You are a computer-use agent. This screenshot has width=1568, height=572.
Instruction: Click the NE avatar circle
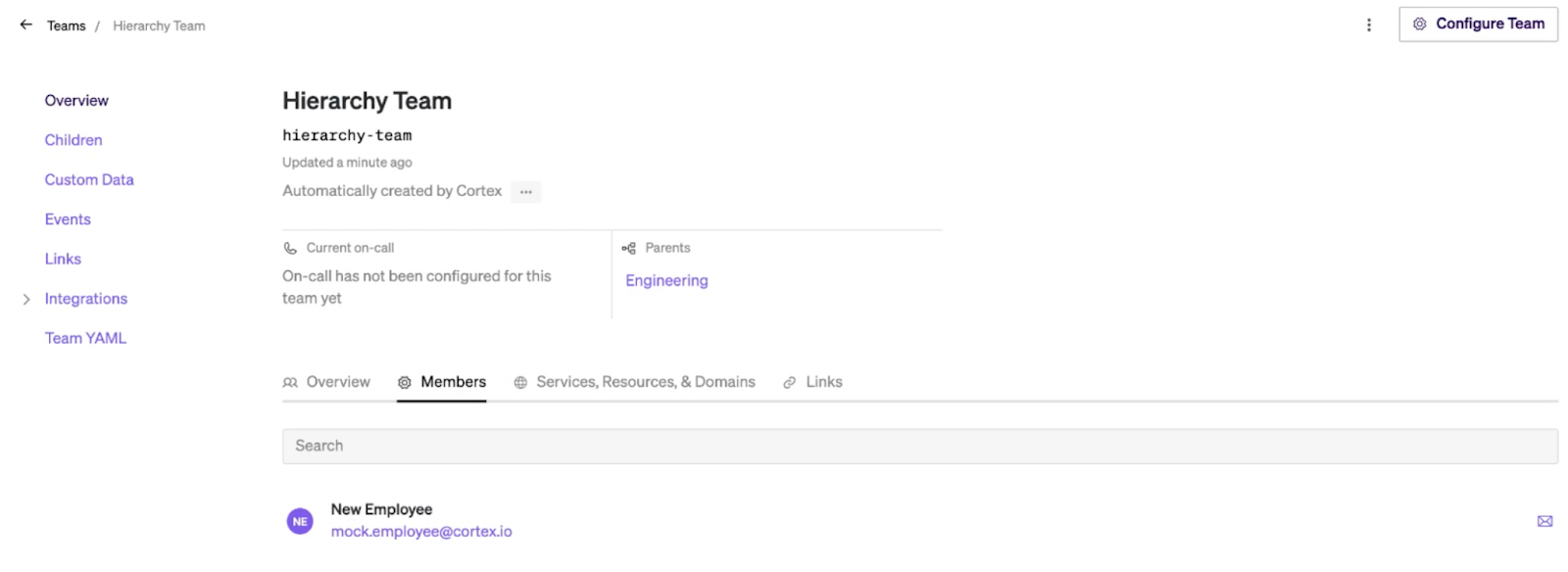click(x=300, y=521)
